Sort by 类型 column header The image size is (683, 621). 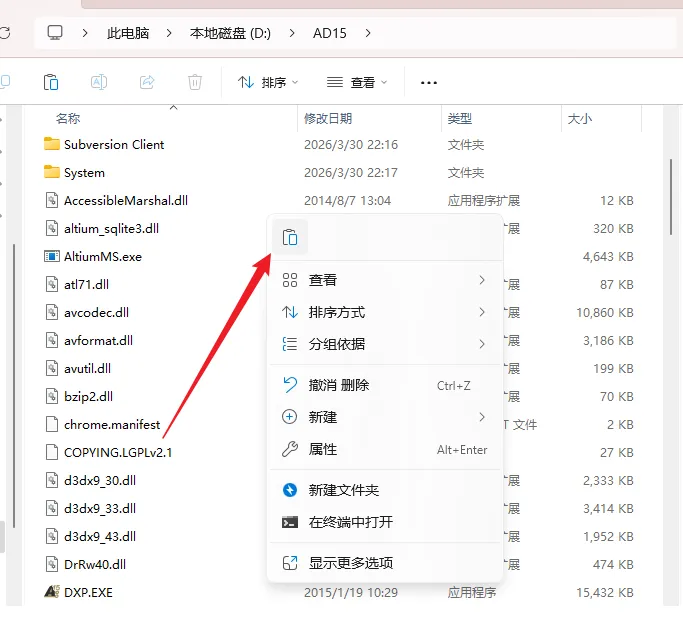click(460, 118)
